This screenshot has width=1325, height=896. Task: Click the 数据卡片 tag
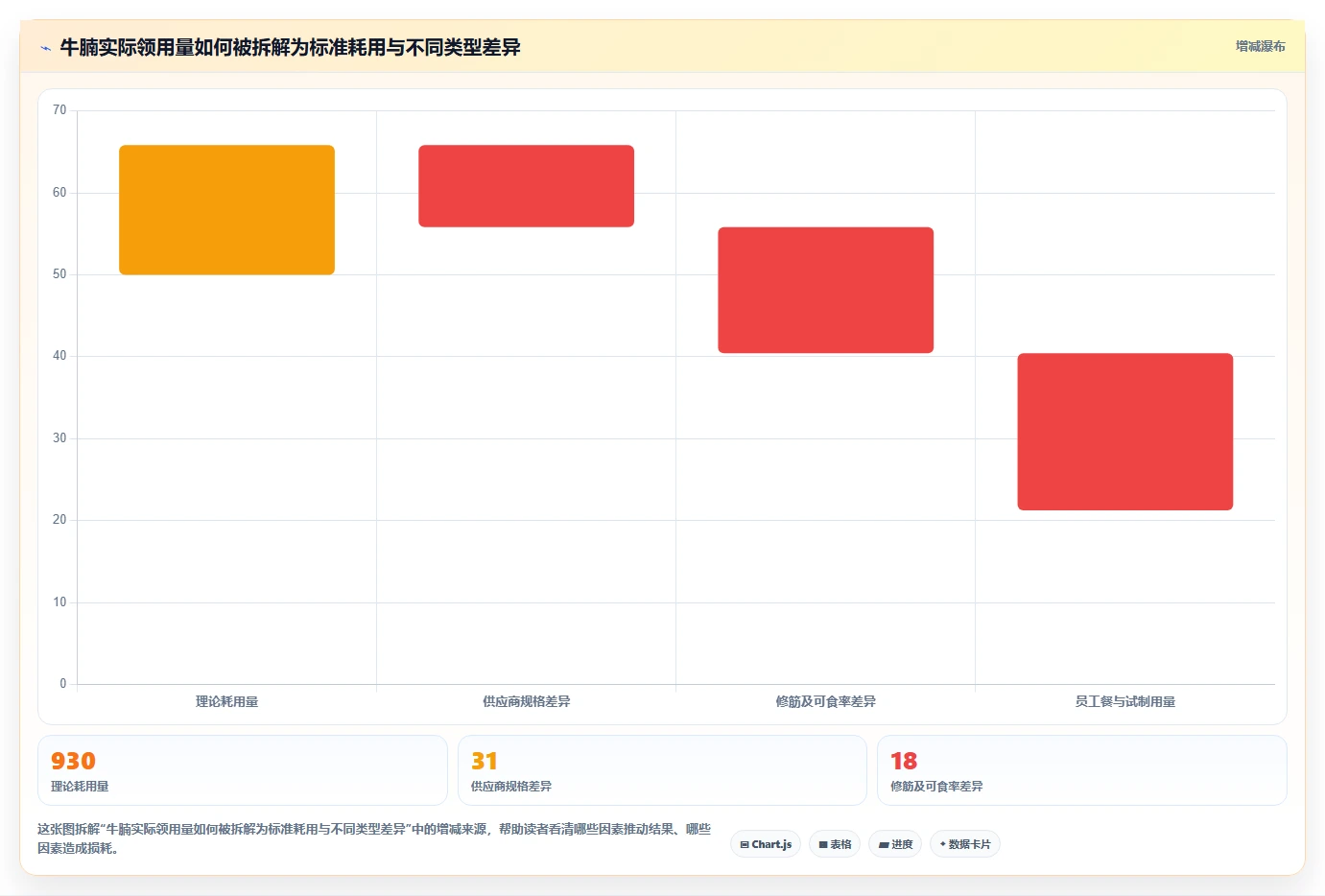pos(965,844)
